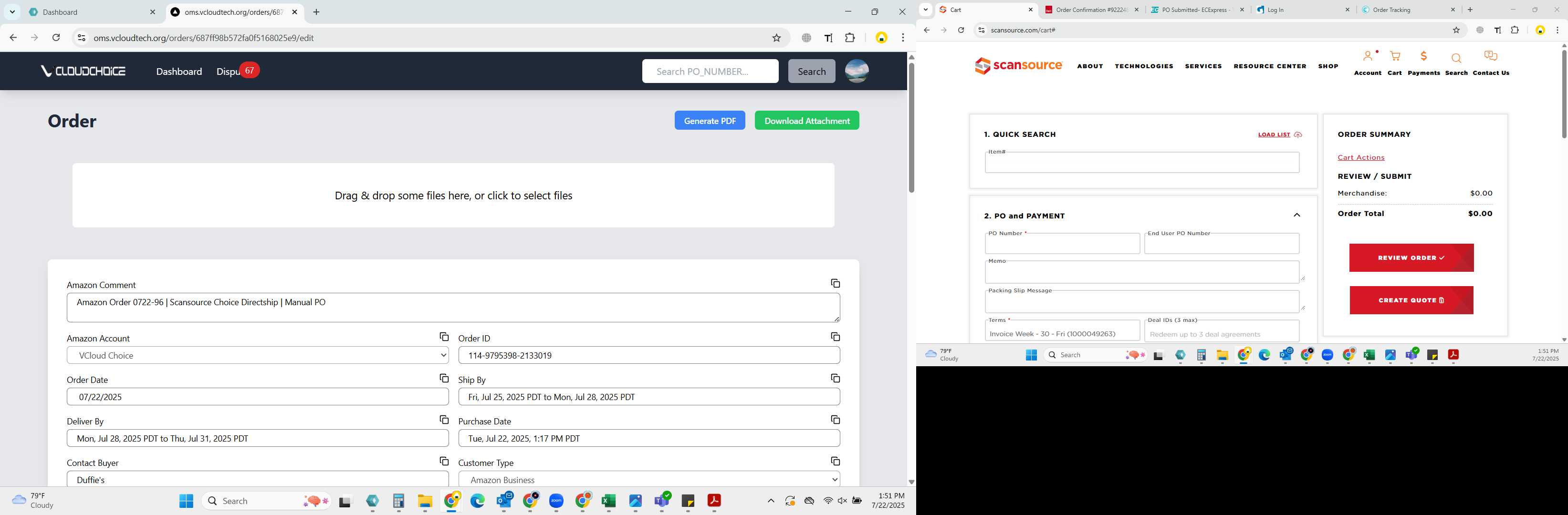The height and width of the screenshot is (515, 1568).
Task: Copy the Customer Type field value
Action: click(835, 461)
